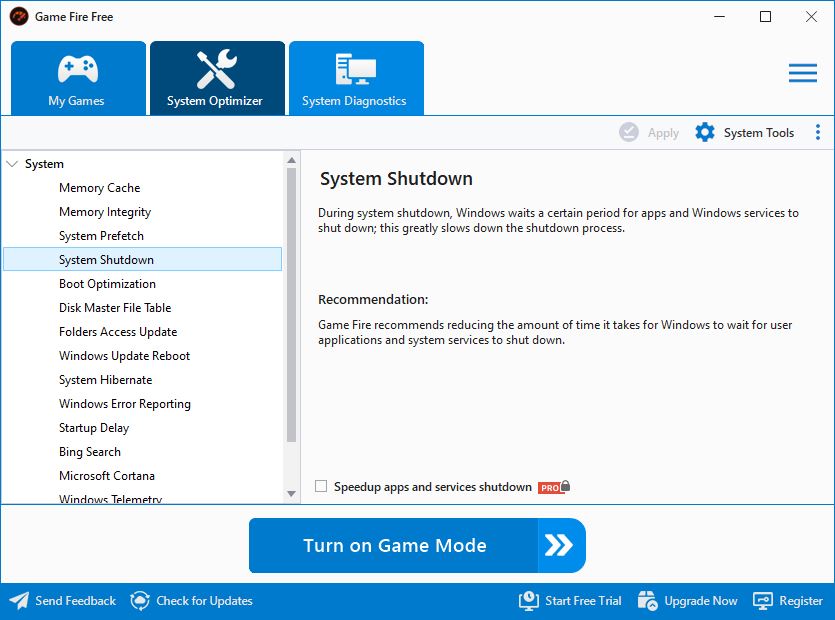This screenshot has width=835, height=620.
Task: Open System Tools label button
Action: [759, 133]
